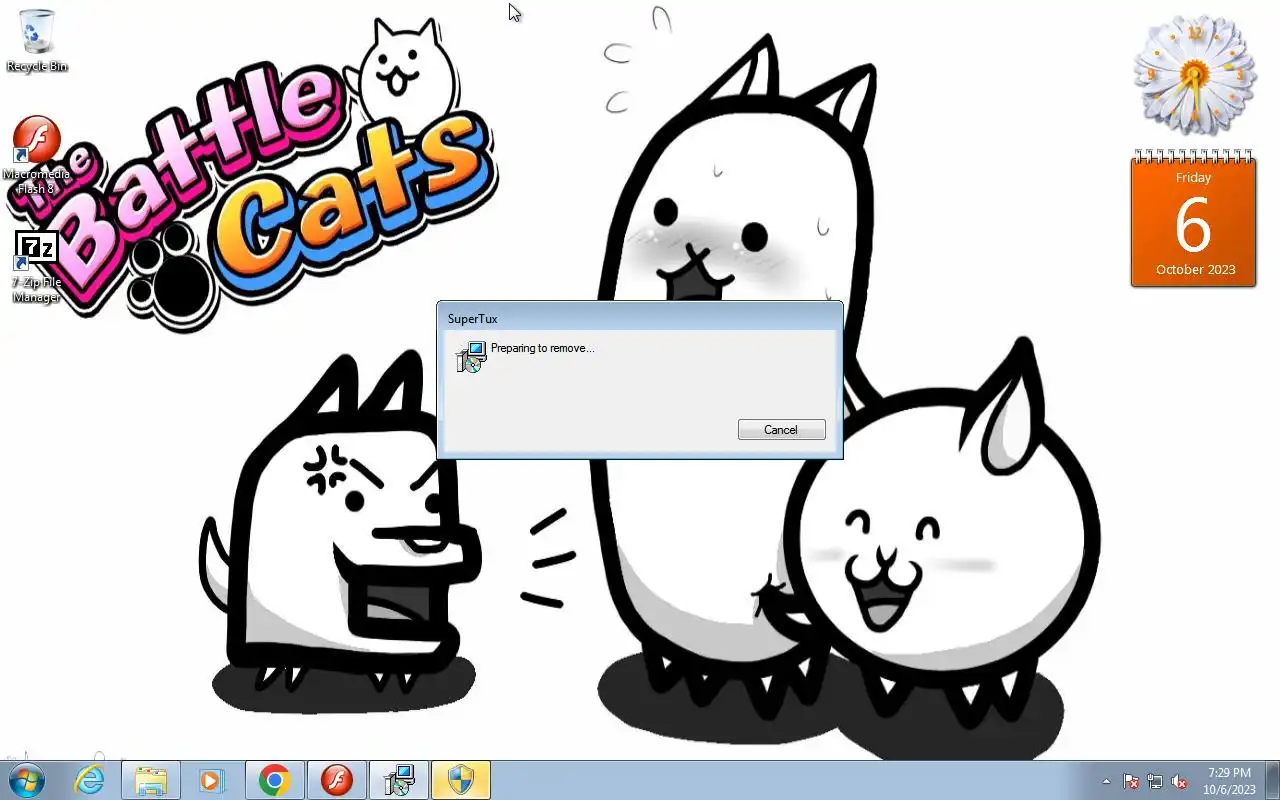Image resolution: width=1280 pixels, height=800 pixels.
Task: Open the Windows Start menu
Action: pos(26,780)
